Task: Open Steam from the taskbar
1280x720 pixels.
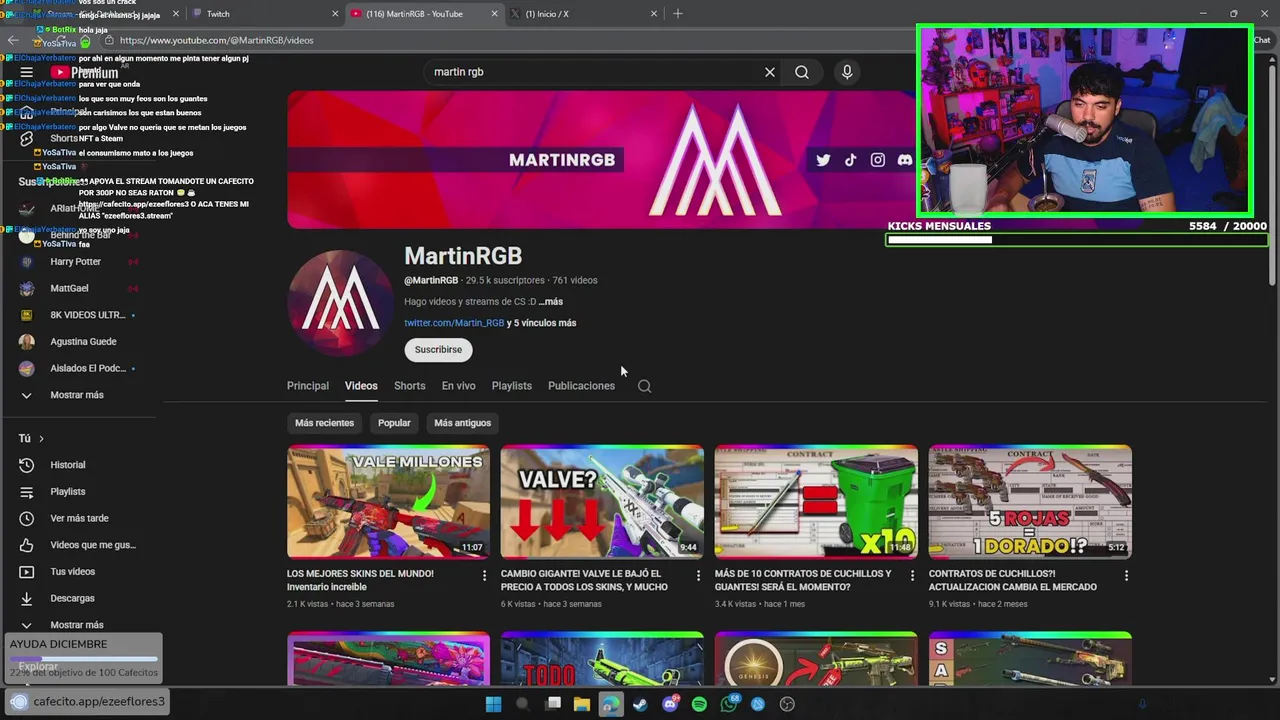Action: [640, 704]
